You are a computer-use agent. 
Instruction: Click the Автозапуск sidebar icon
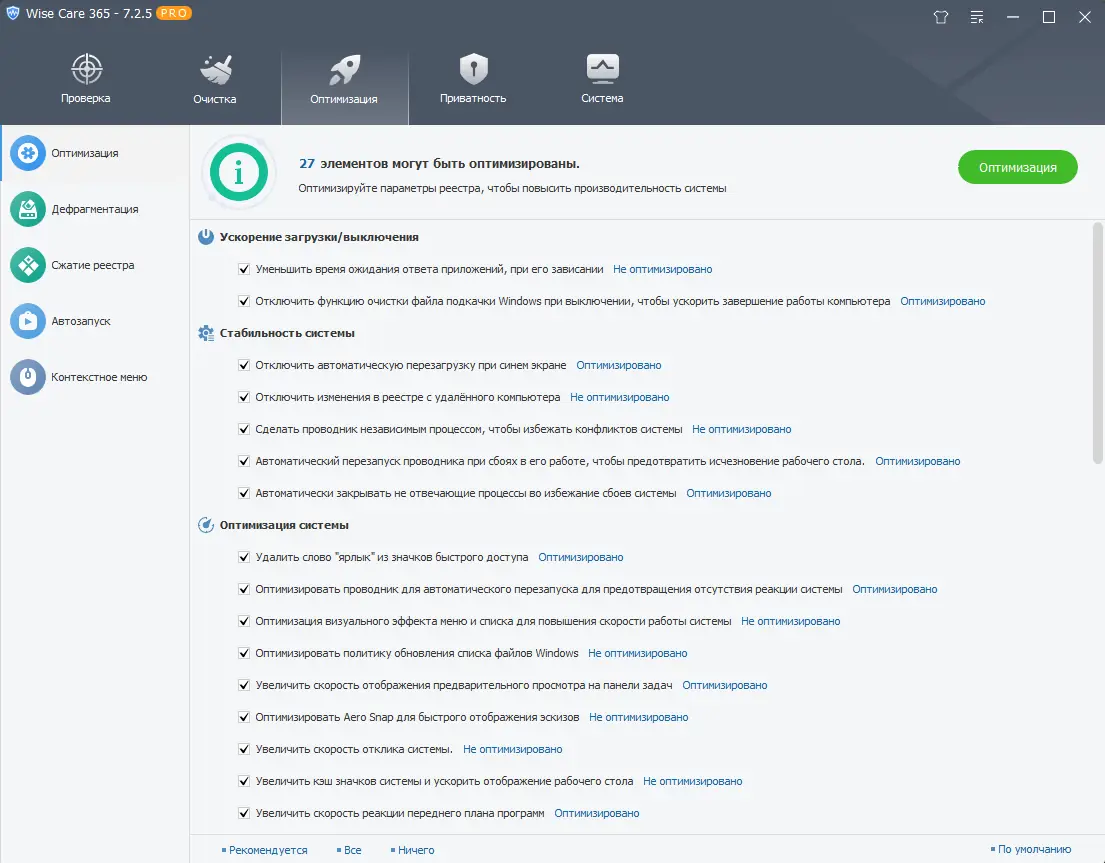pyautogui.click(x=27, y=320)
